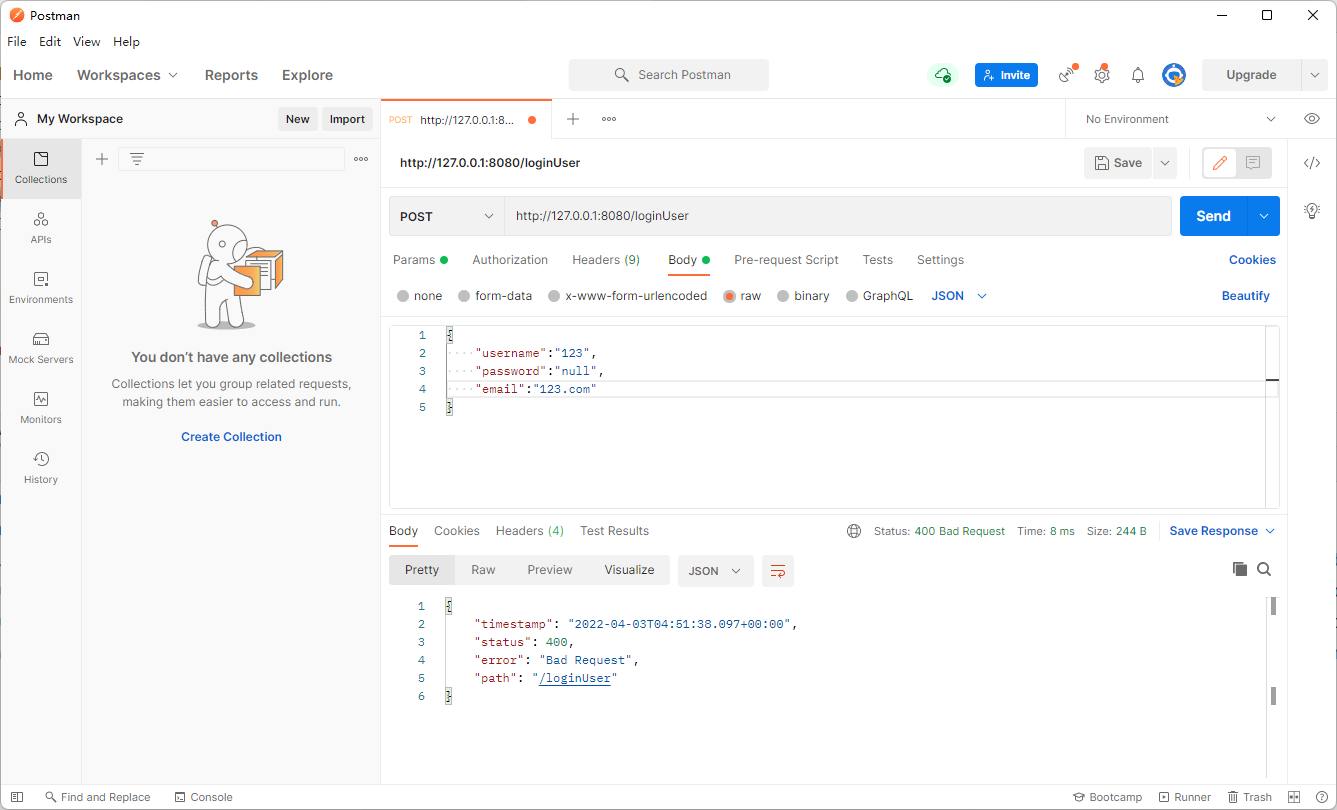The width and height of the screenshot is (1337, 810).
Task: Open the Save button dropdown arrow
Action: pos(1164,163)
